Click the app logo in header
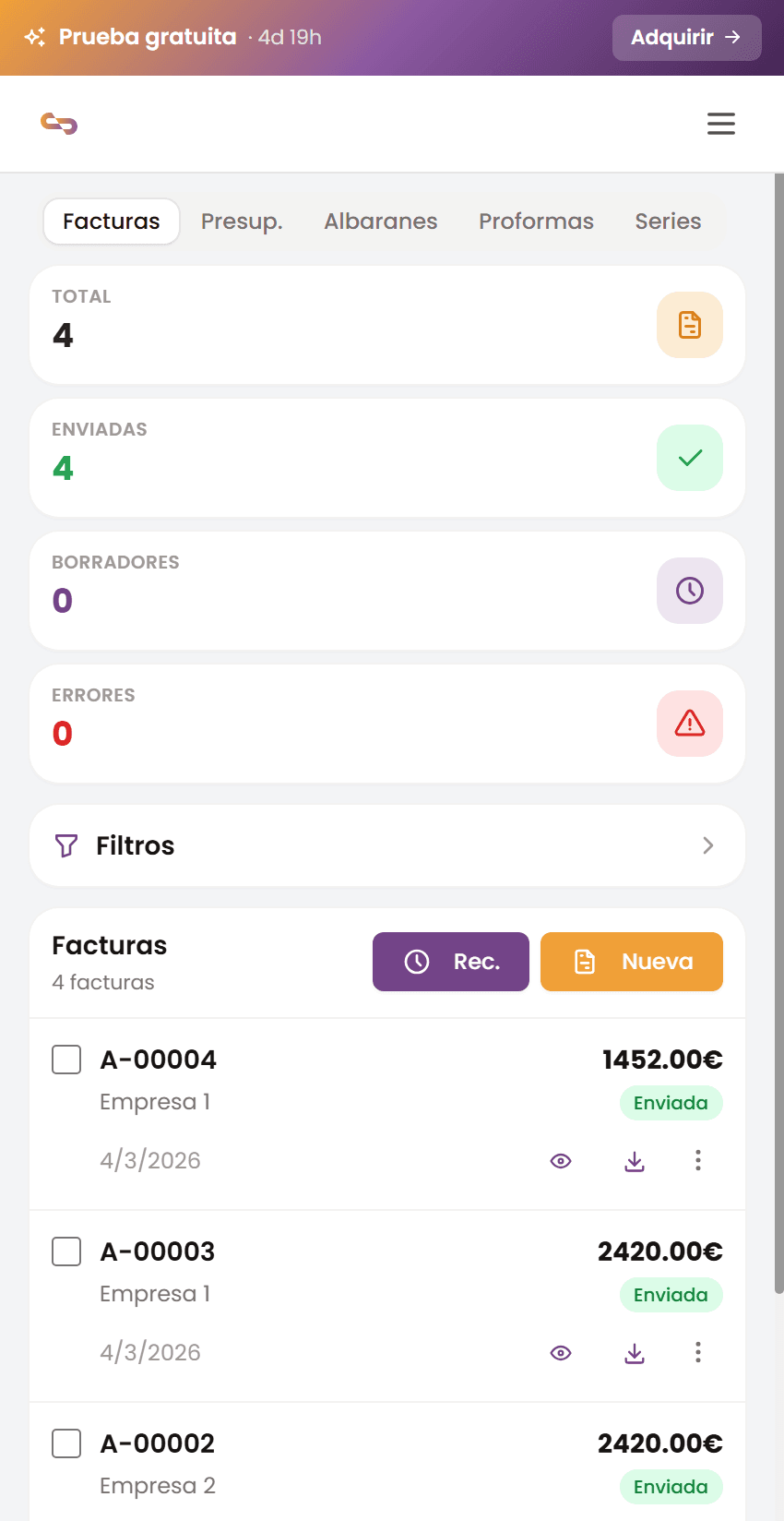 [59, 124]
